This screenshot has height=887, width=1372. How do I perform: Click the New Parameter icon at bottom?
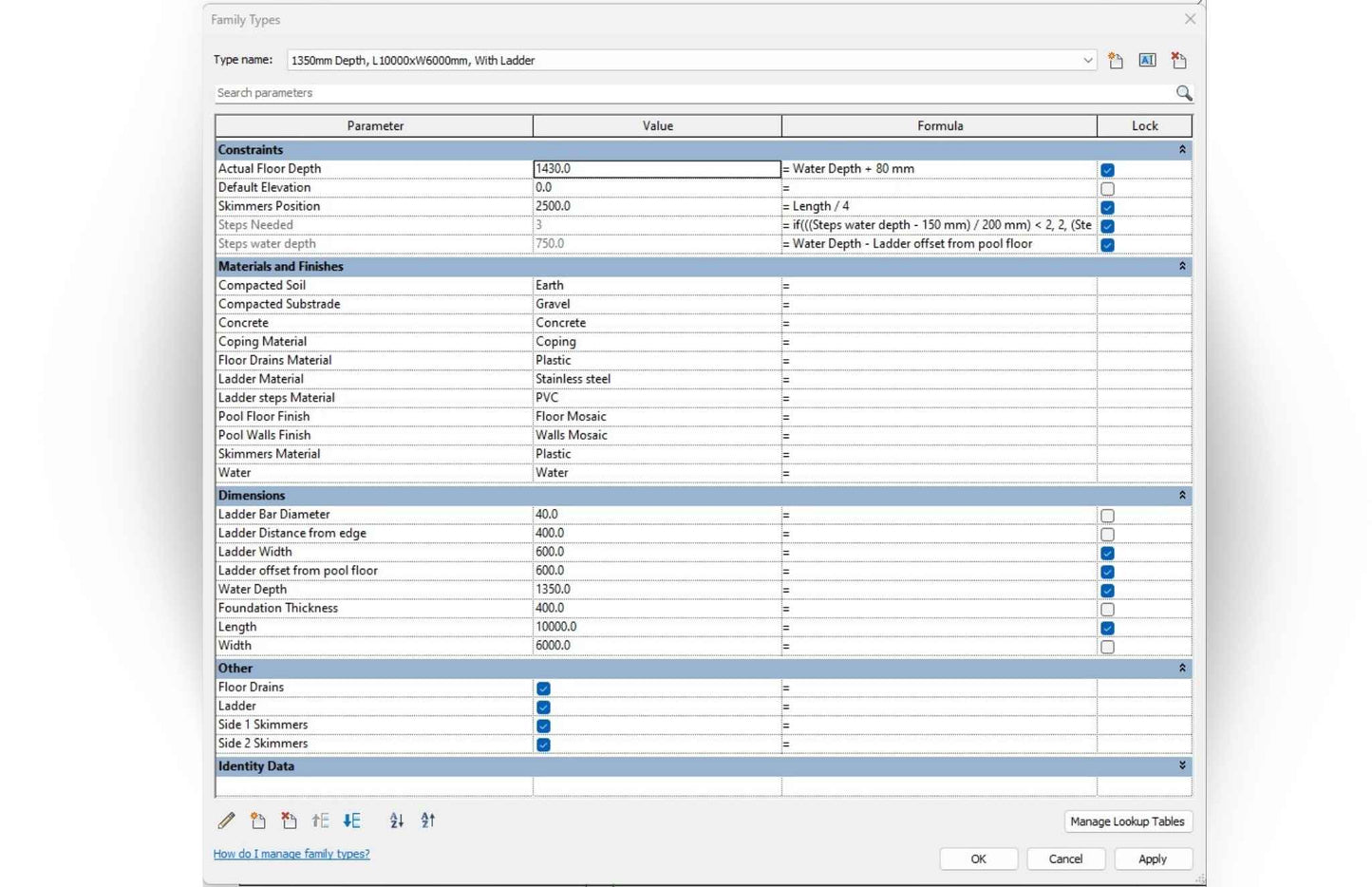coord(258,821)
